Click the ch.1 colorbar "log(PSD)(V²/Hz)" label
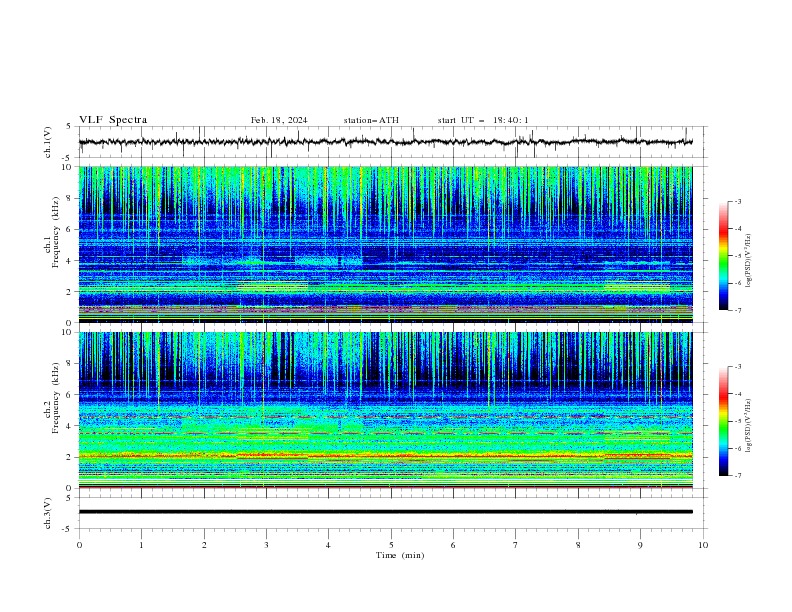 point(748,261)
